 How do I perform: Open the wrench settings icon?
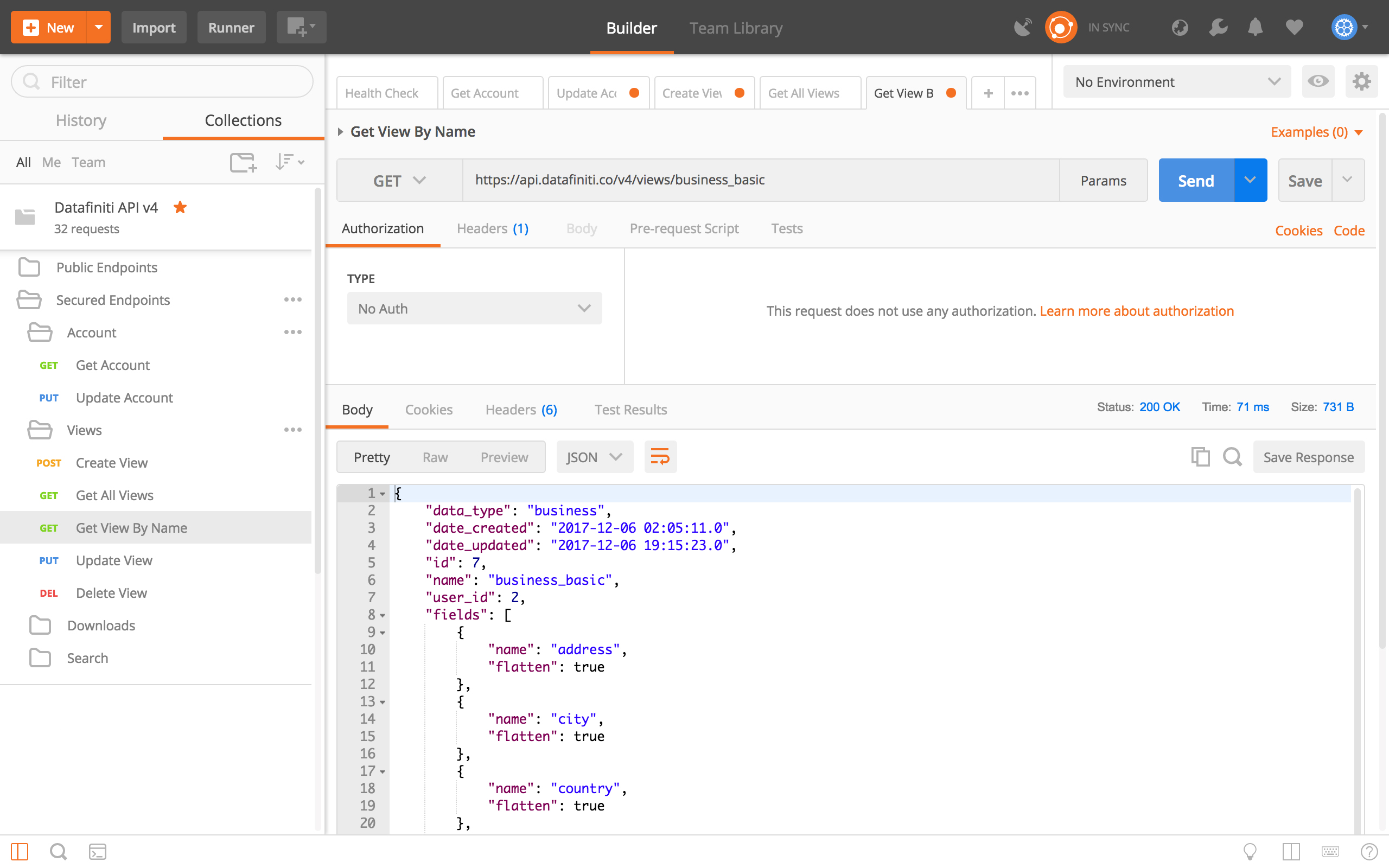pyautogui.click(x=1218, y=27)
